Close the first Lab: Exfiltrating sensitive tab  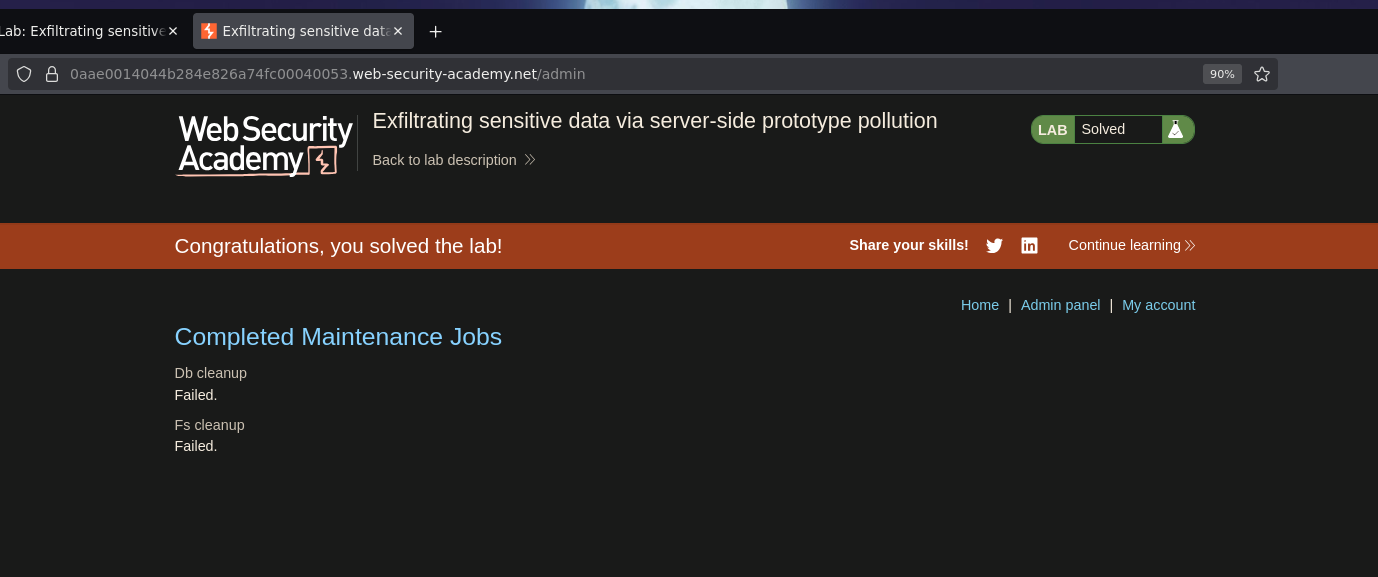point(173,31)
